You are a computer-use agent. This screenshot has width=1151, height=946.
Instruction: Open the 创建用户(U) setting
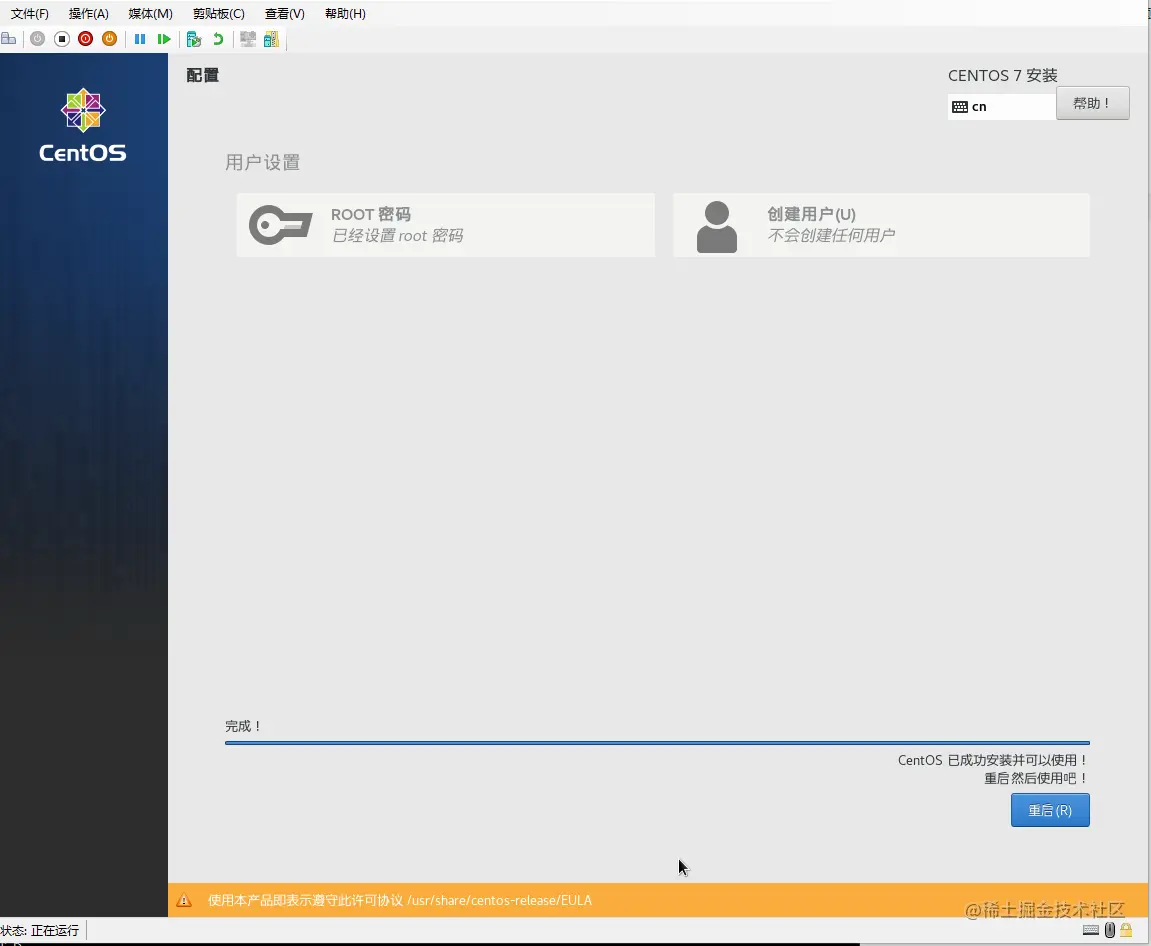[881, 225]
